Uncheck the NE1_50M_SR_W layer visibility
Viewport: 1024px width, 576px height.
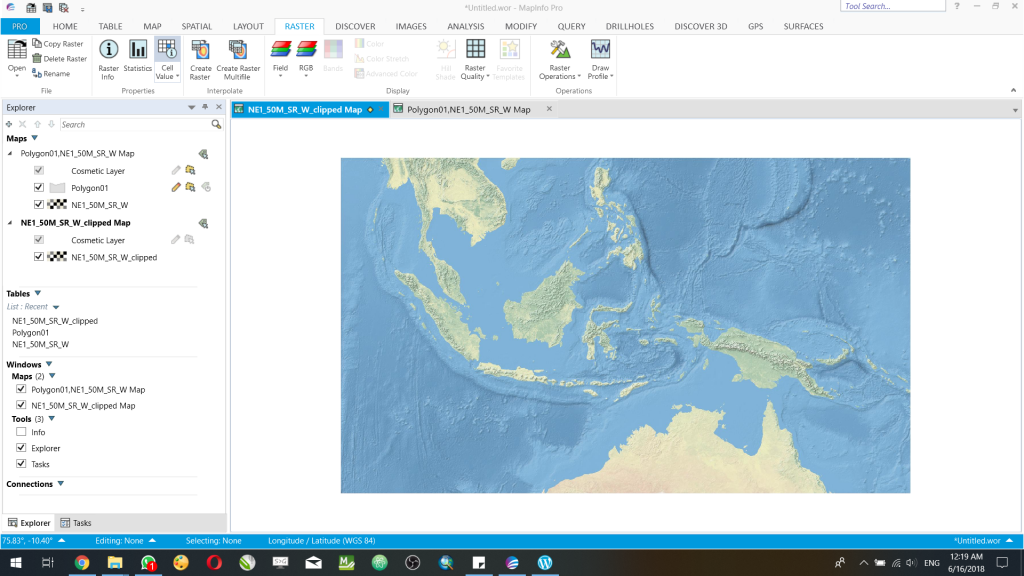coord(38,204)
